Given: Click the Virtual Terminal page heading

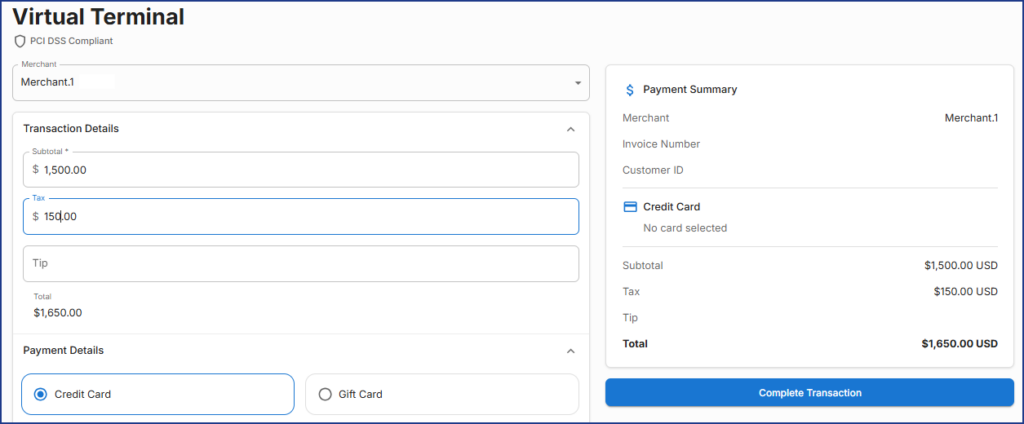Looking at the screenshot, I should [98, 17].
